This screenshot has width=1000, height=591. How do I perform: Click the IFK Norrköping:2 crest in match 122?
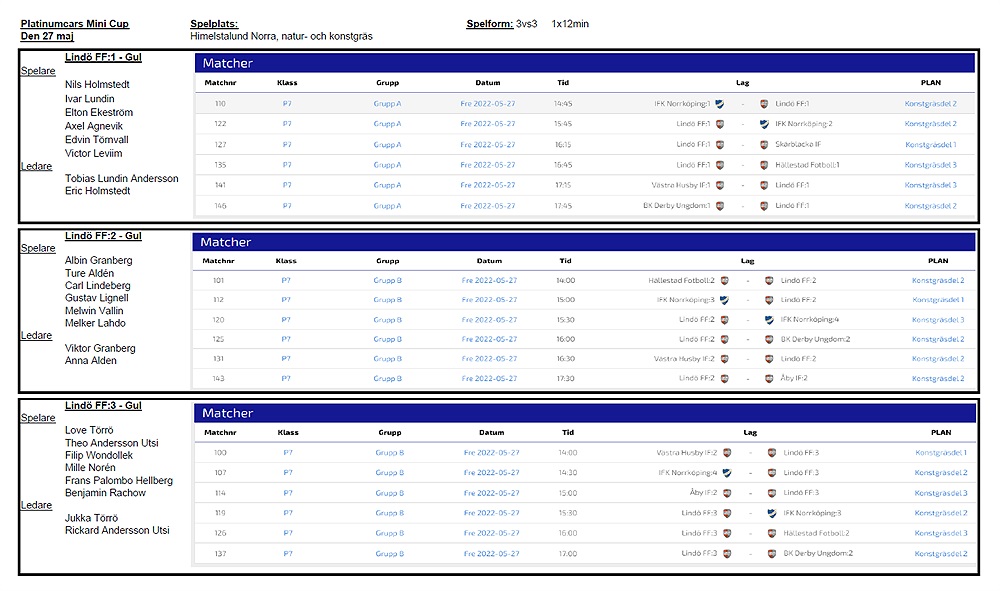click(x=764, y=124)
